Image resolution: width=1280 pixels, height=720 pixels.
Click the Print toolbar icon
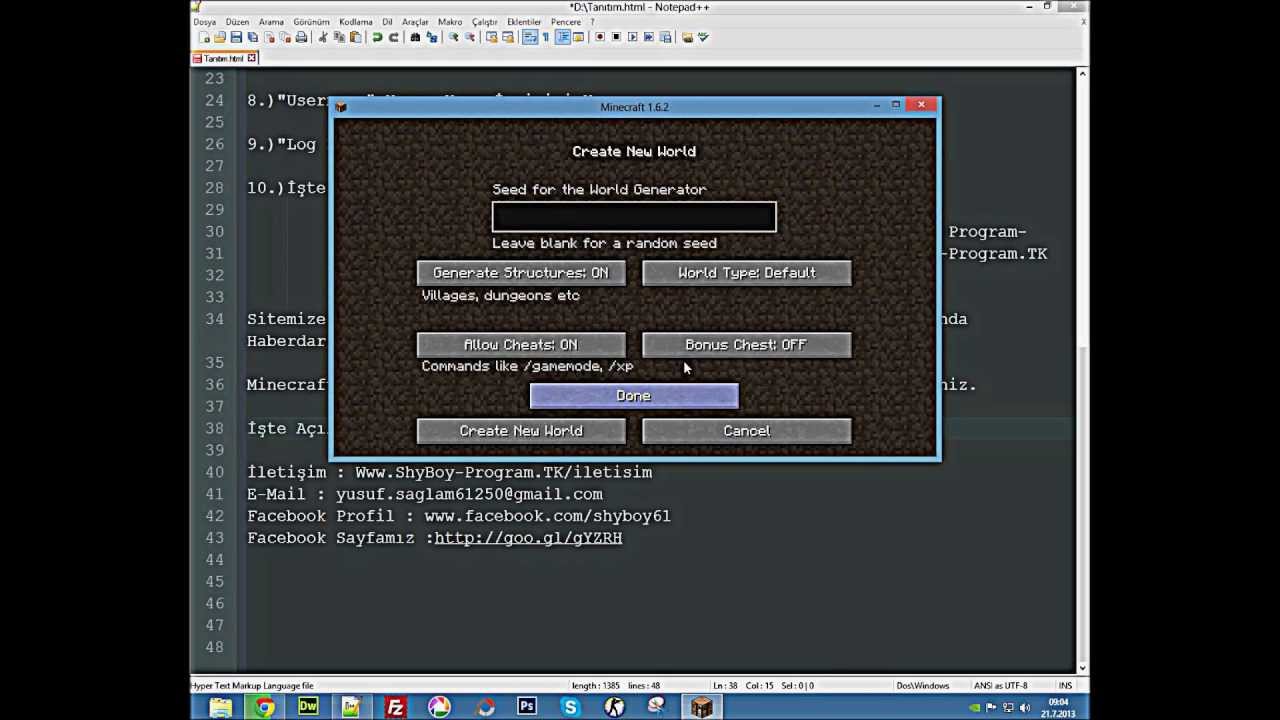pos(301,37)
